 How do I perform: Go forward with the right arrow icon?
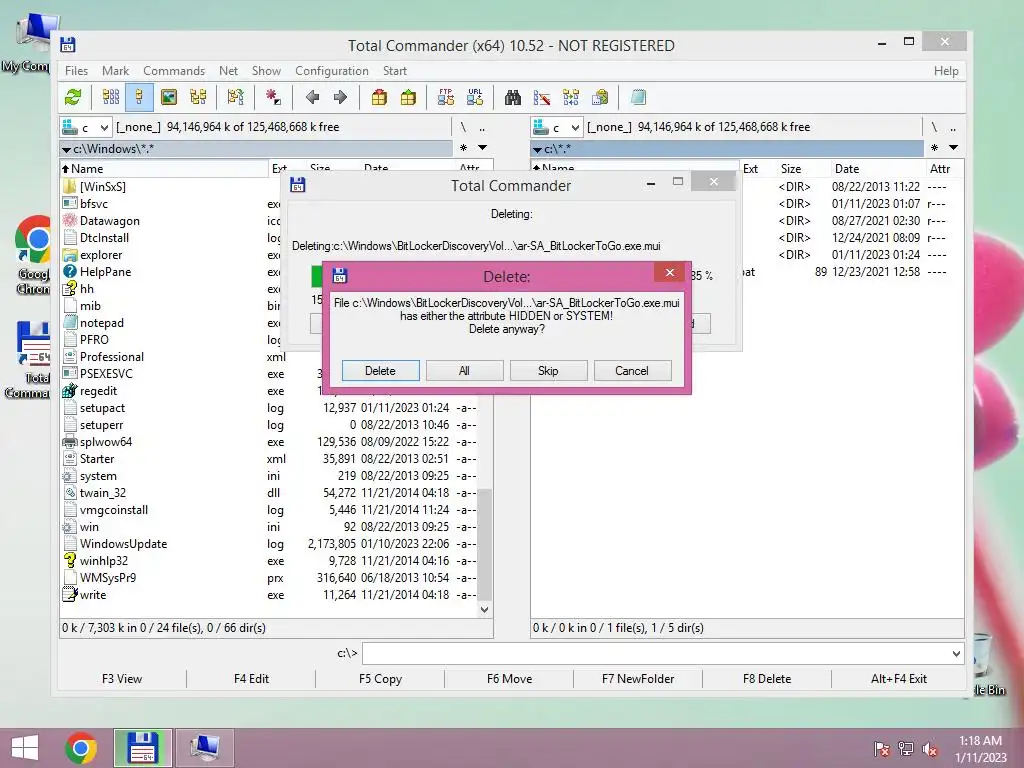(x=340, y=98)
